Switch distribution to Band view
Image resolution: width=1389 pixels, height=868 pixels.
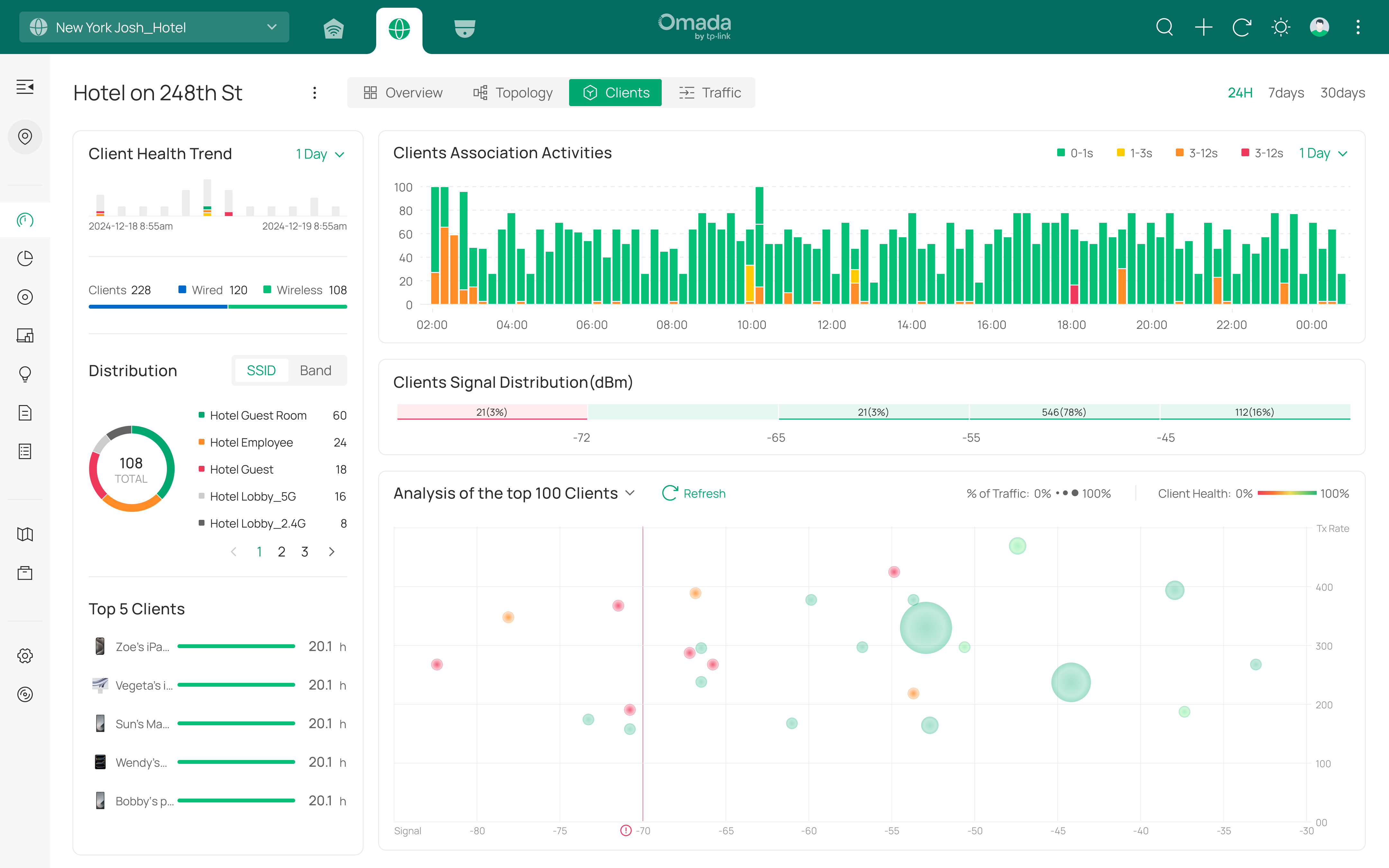[x=315, y=370]
